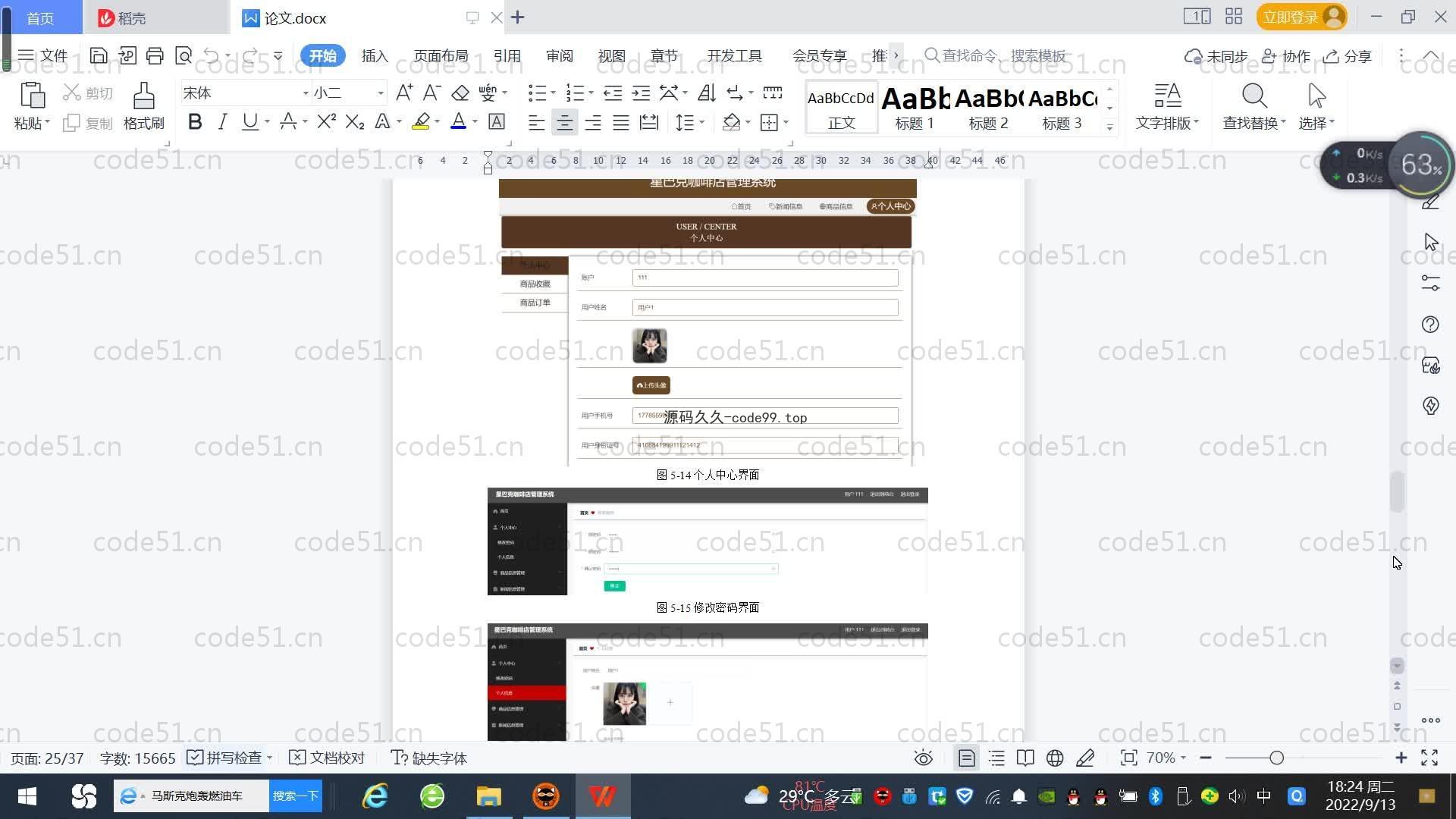Click the highlight color swatch
This screenshot has width=1456, height=819.
421,121
